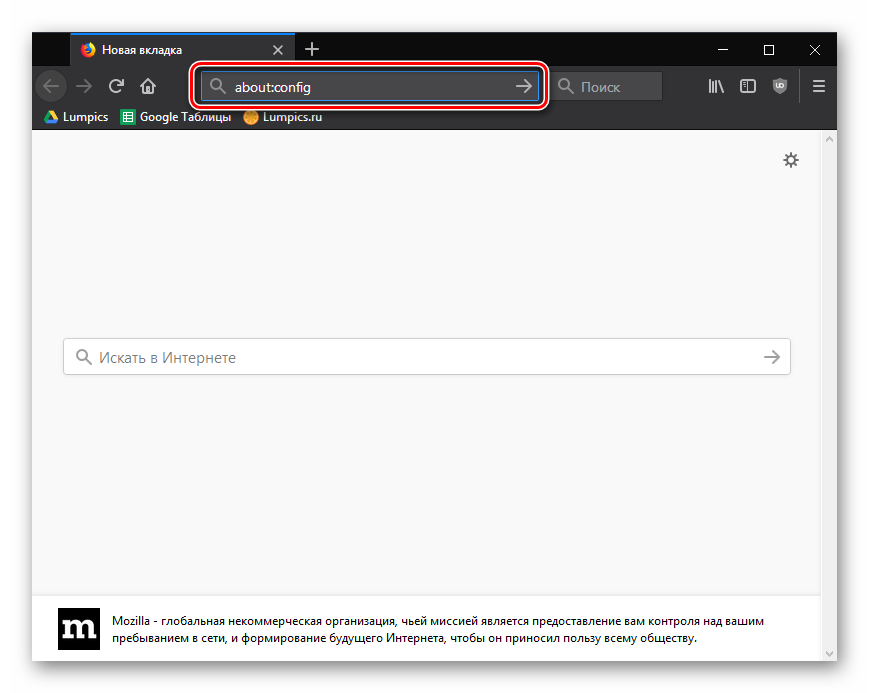This screenshot has height=693, width=869.
Task: Toggle the sidebar view icon
Action: pos(748,86)
